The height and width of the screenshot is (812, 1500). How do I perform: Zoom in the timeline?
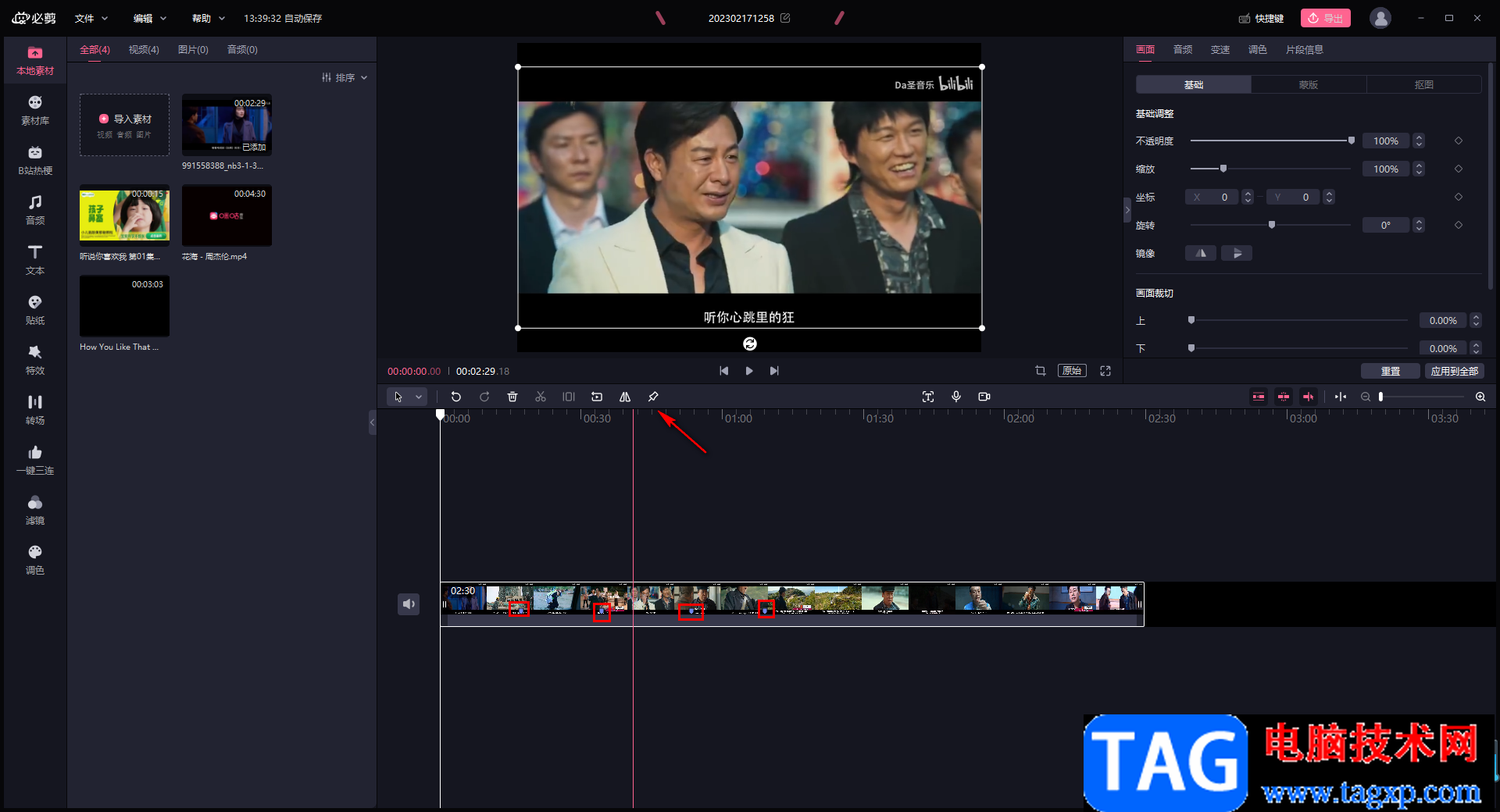pyautogui.click(x=1480, y=397)
